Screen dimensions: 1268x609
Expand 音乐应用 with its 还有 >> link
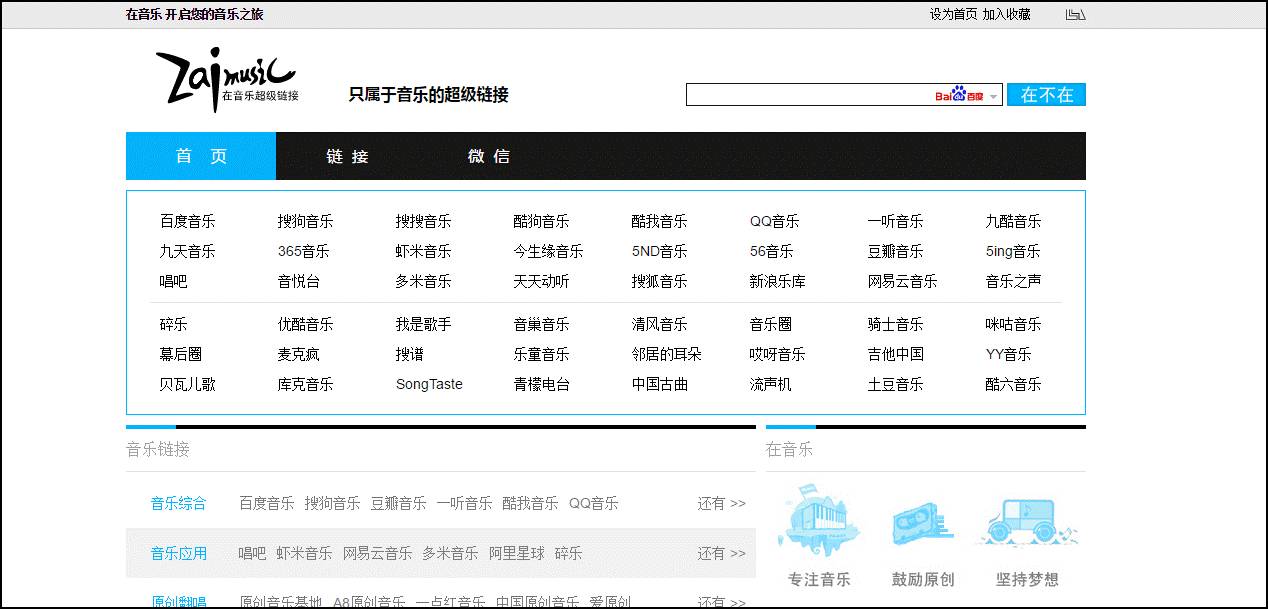tap(721, 553)
